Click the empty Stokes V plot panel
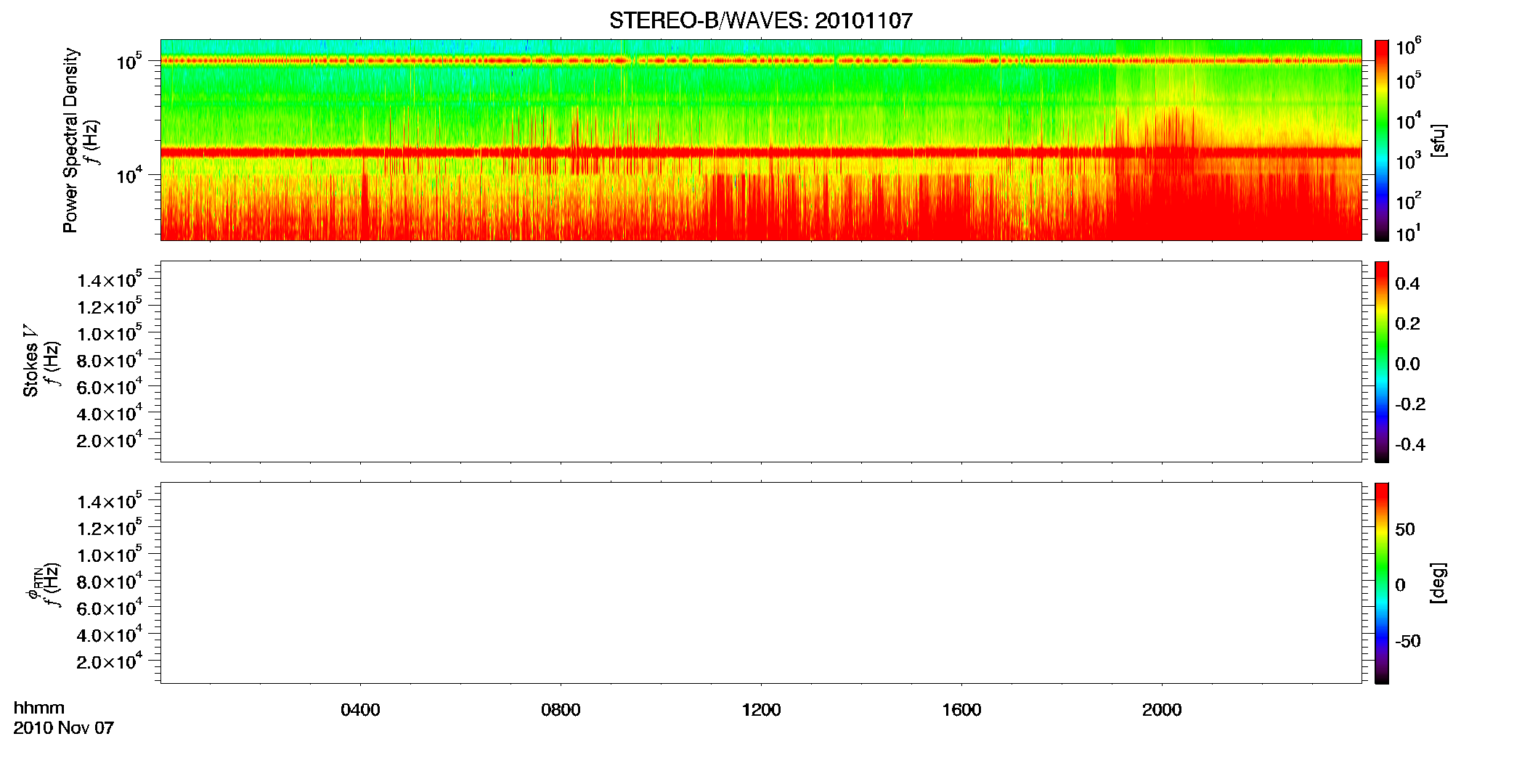The image size is (1522, 784). click(x=761, y=362)
